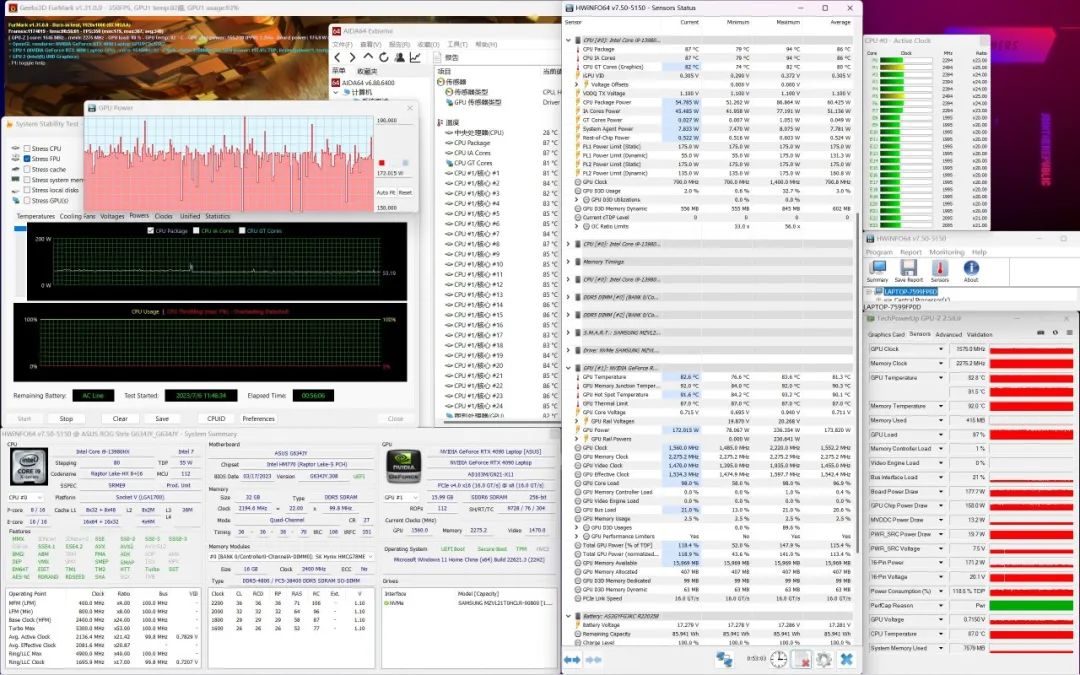The height and width of the screenshot is (675, 1080).
Task: Click the sensor settings gear icon
Action: coord(823,660)
